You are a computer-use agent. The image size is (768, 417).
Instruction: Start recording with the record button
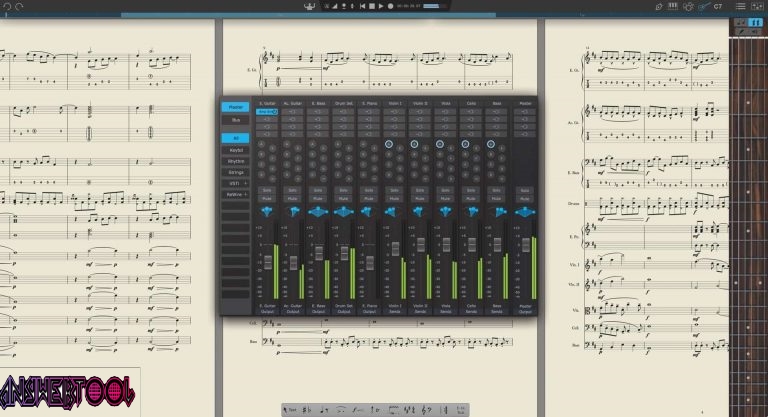(390, 6)
